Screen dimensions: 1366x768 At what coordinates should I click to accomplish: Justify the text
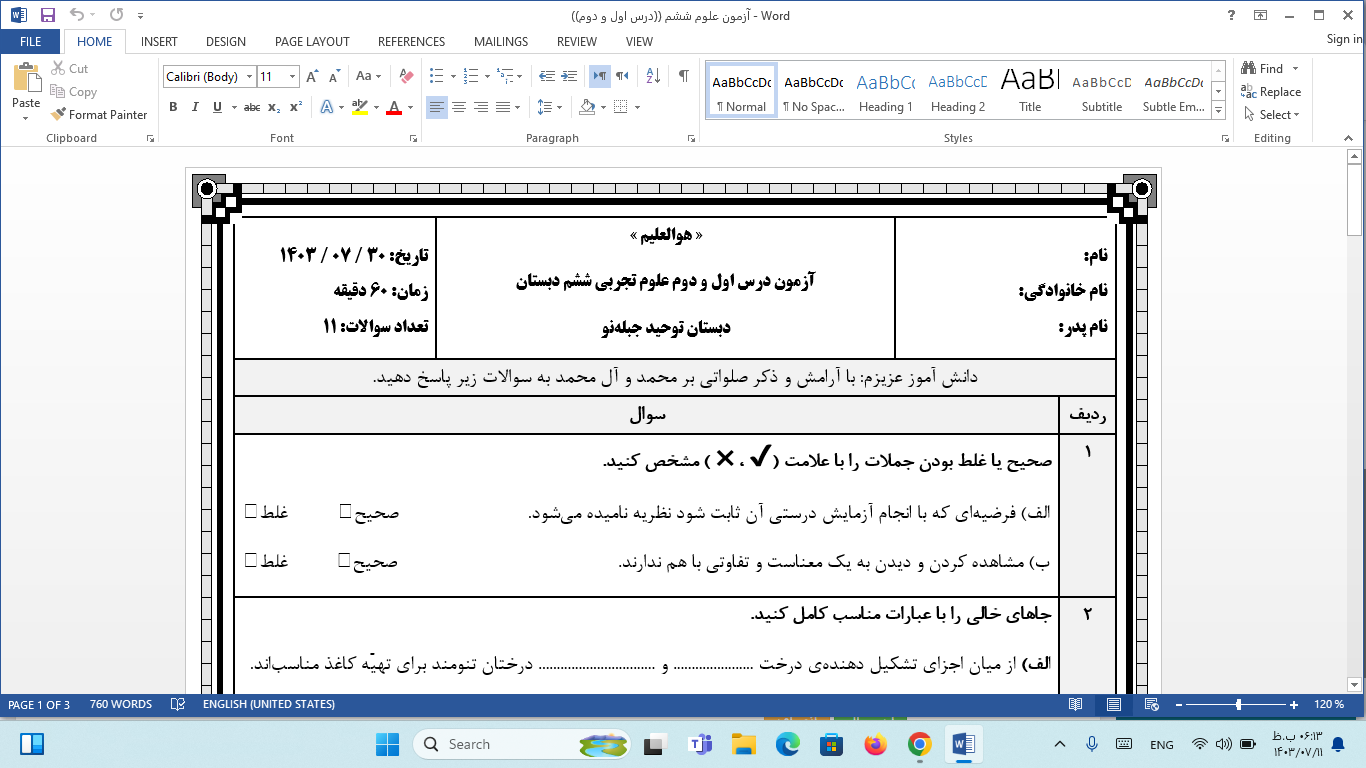tap(503, 107)
